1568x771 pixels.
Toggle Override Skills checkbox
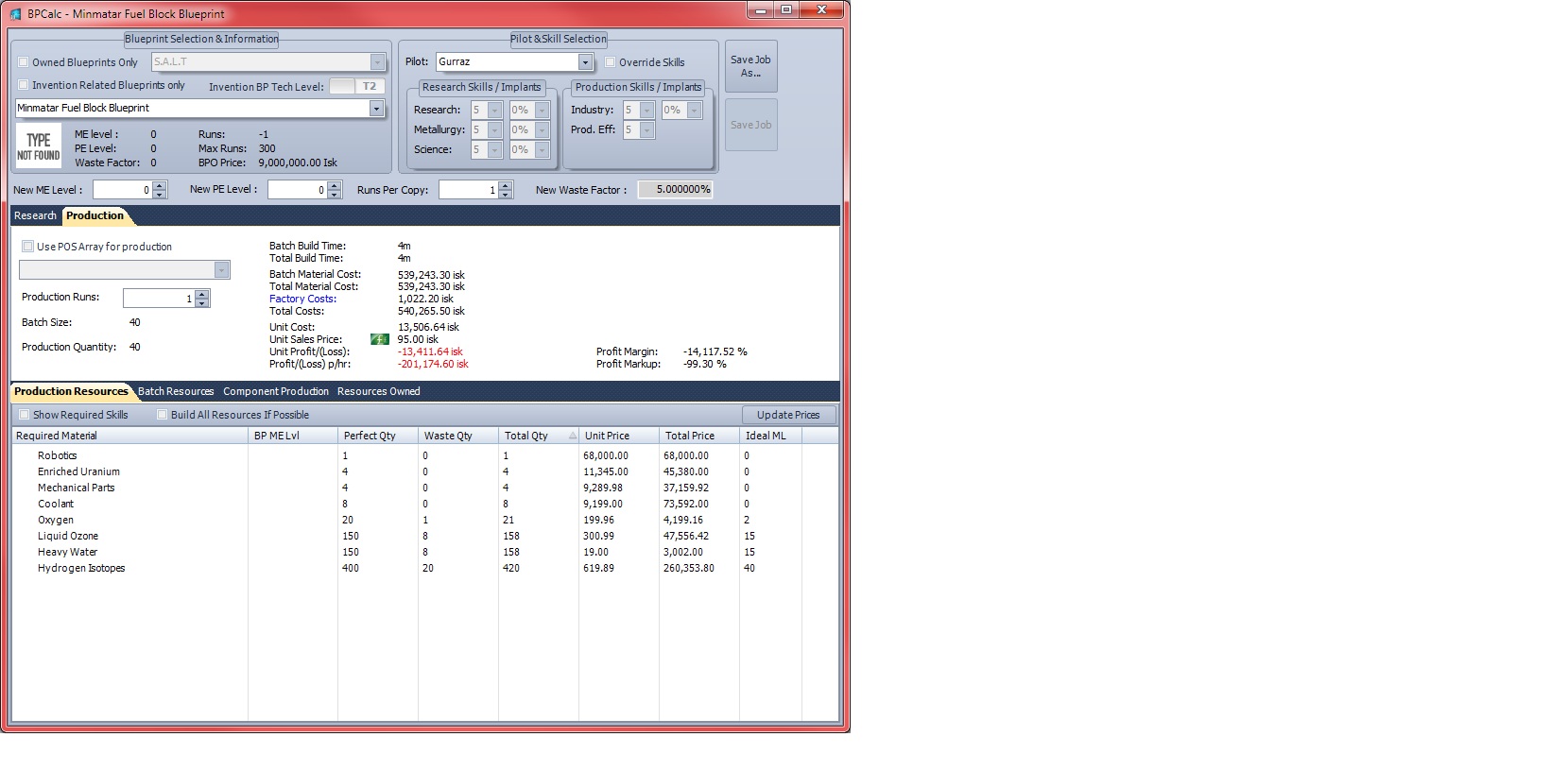click(x=611, y=62)
